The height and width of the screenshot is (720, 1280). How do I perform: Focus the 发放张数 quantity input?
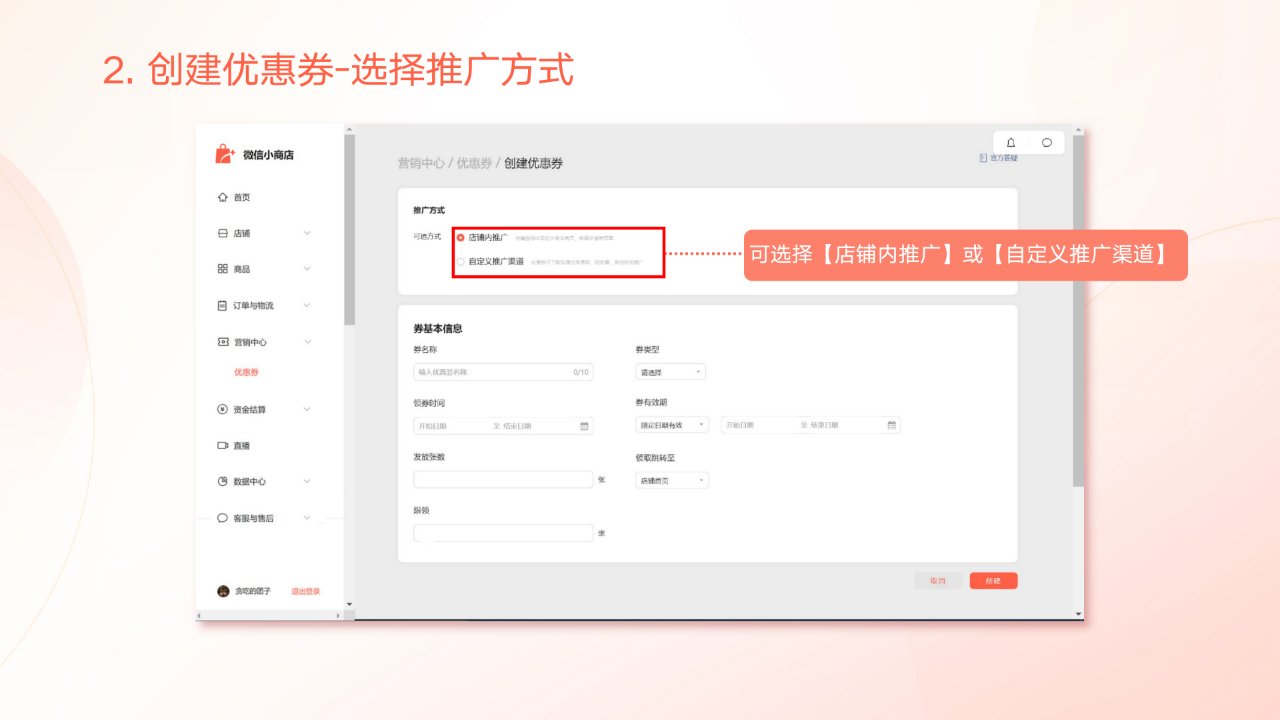click(x=503, y=479)
